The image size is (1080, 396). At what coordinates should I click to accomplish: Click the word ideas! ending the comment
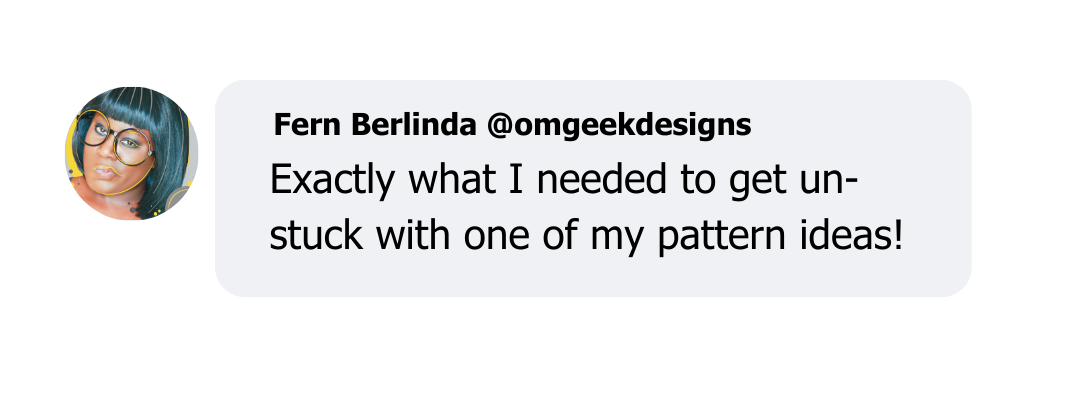851,235
